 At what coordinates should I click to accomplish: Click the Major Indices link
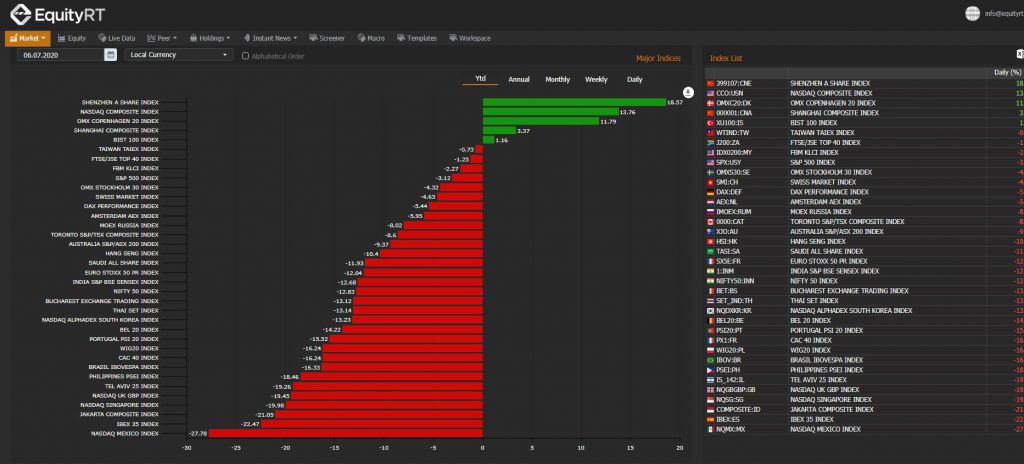pos(658,59)
